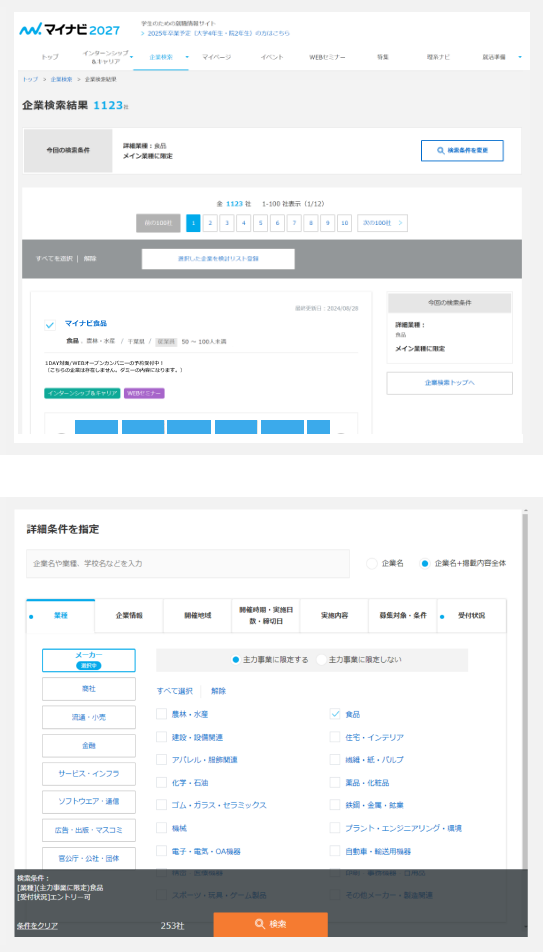This screenshot has height=952, width=543.
Task: Go to results page 2
Action: pos(210,223)
